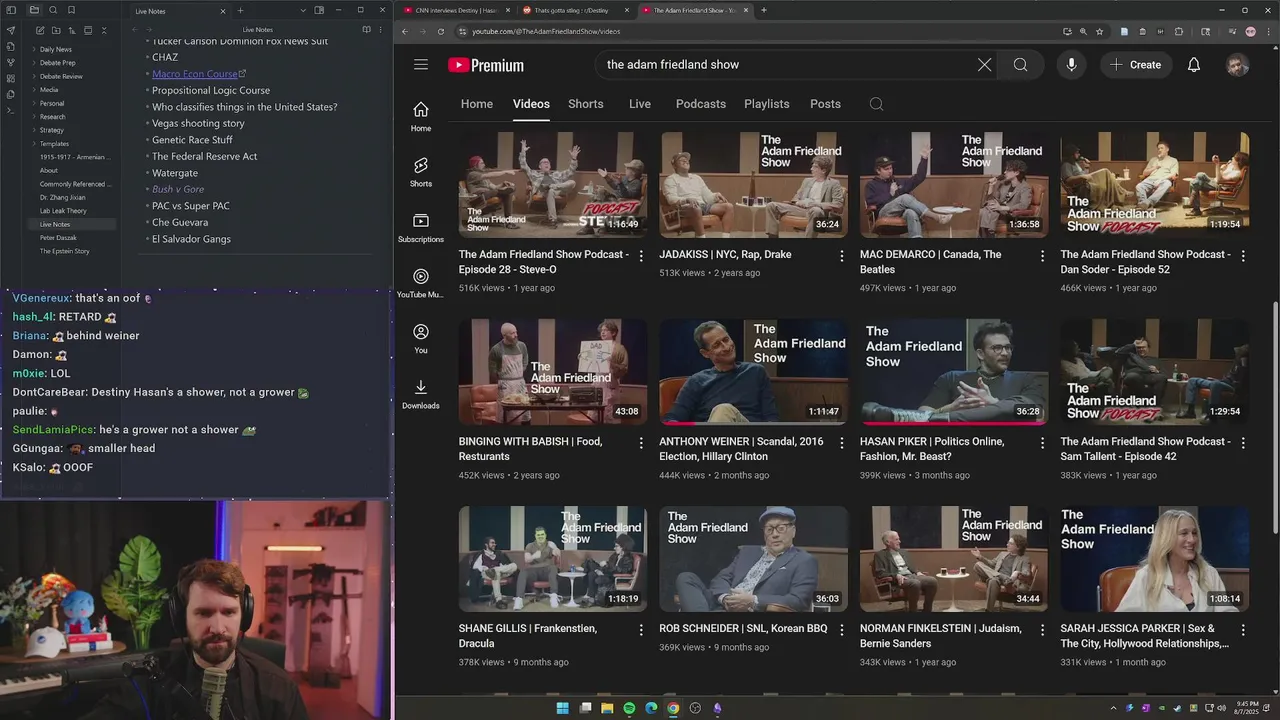1280x720 pixels.
Task: Open Obsidian tab list dropdown arrow
Action: coord(302,10)
